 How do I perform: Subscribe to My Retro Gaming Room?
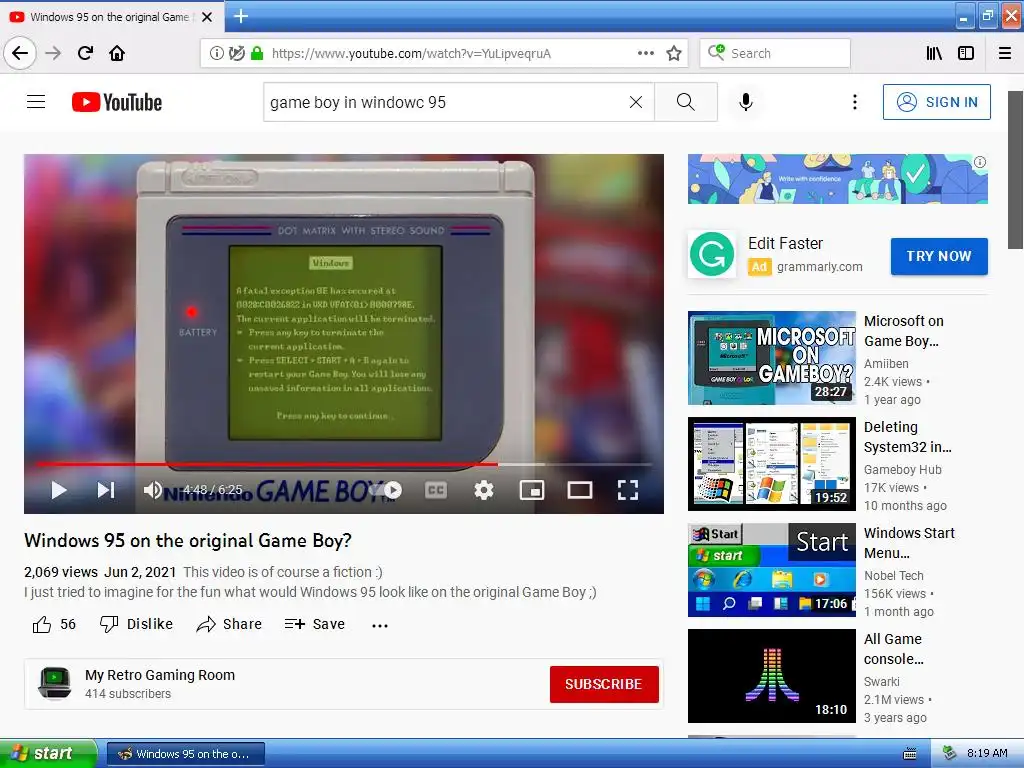(604, 684)
